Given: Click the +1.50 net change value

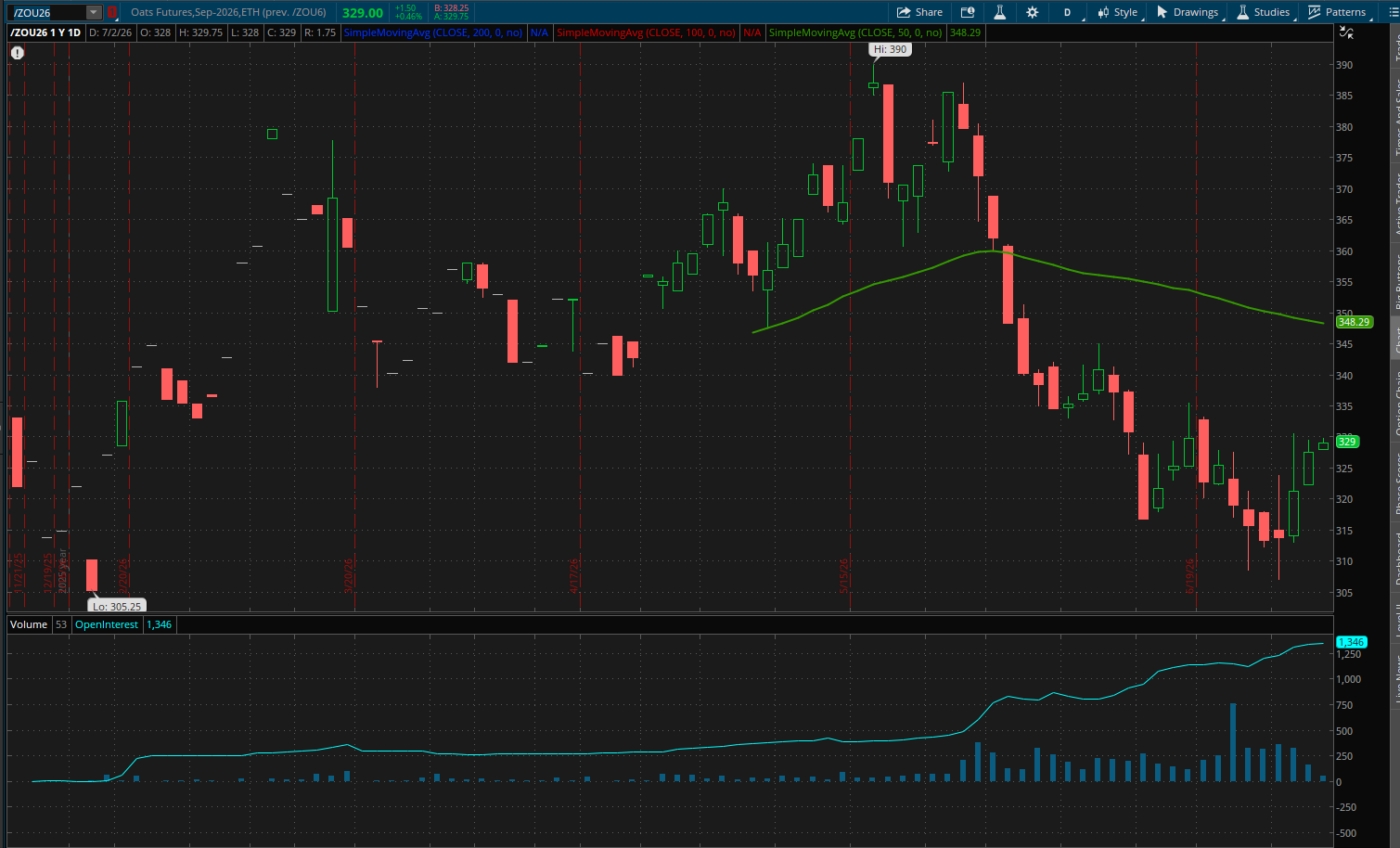Looking at the screenshot, I should [405, 7].
